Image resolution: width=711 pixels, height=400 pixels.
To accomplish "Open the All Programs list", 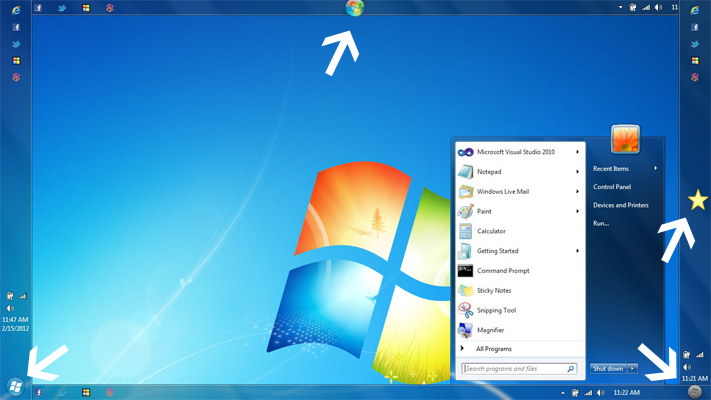I will click(493, 349).
